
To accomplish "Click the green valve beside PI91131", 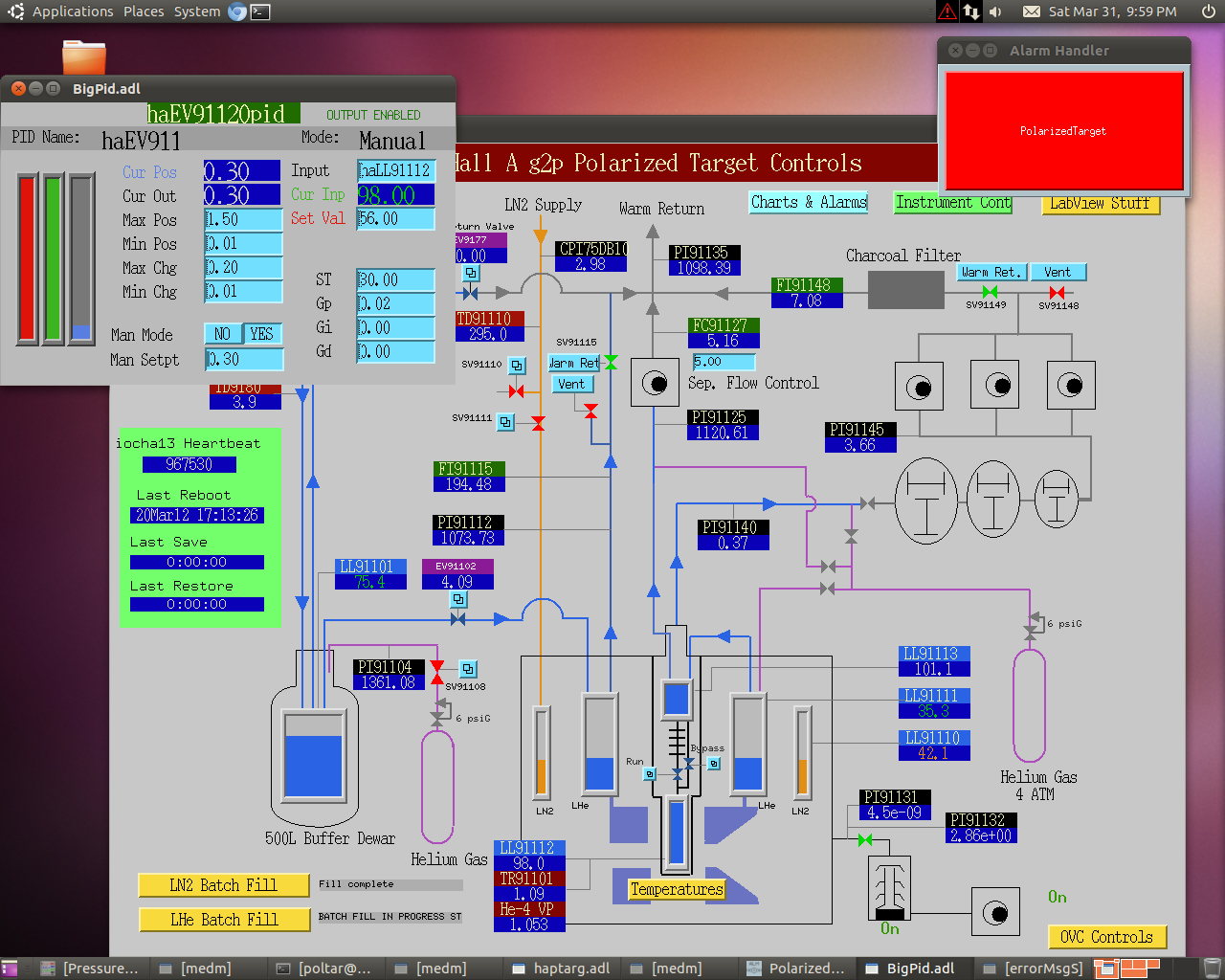I will 865,839.
